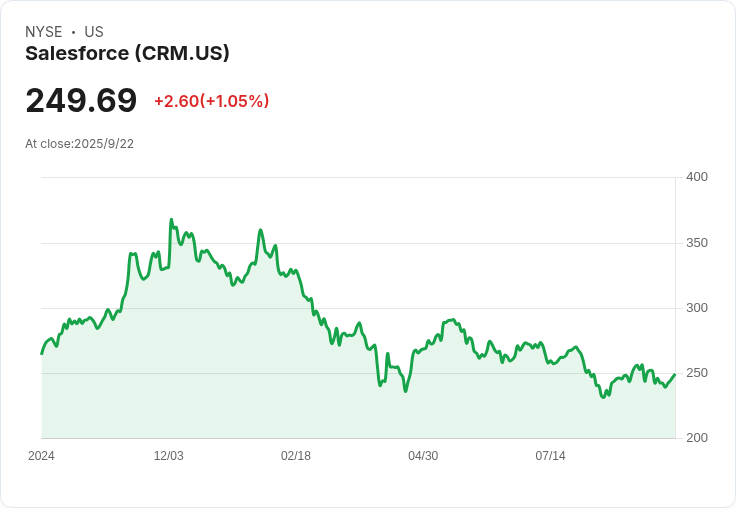The width and height of the screenshot is (736, 508).
Task: Click the lowest dip before 04/30
Action: 406,391
